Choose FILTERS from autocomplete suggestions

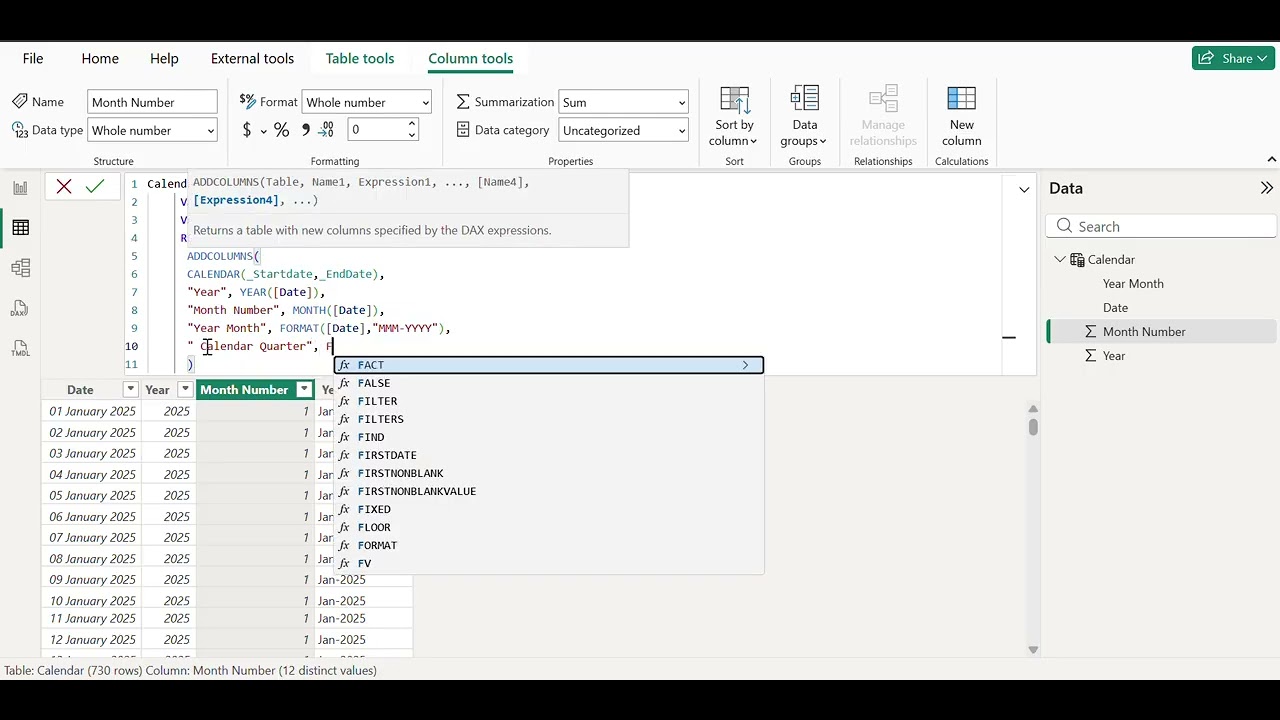point(549,419)
